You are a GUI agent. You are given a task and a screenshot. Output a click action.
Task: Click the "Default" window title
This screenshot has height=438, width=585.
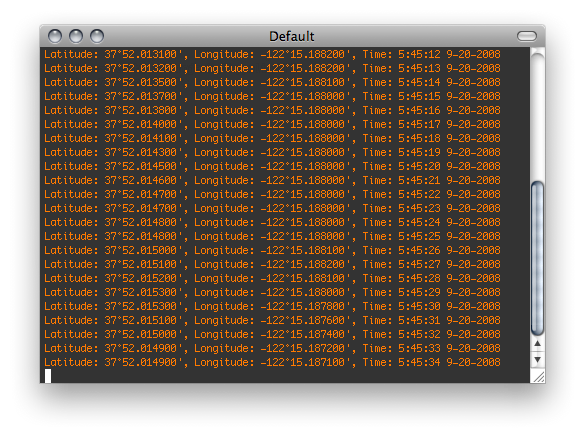(x=292, y=37)
